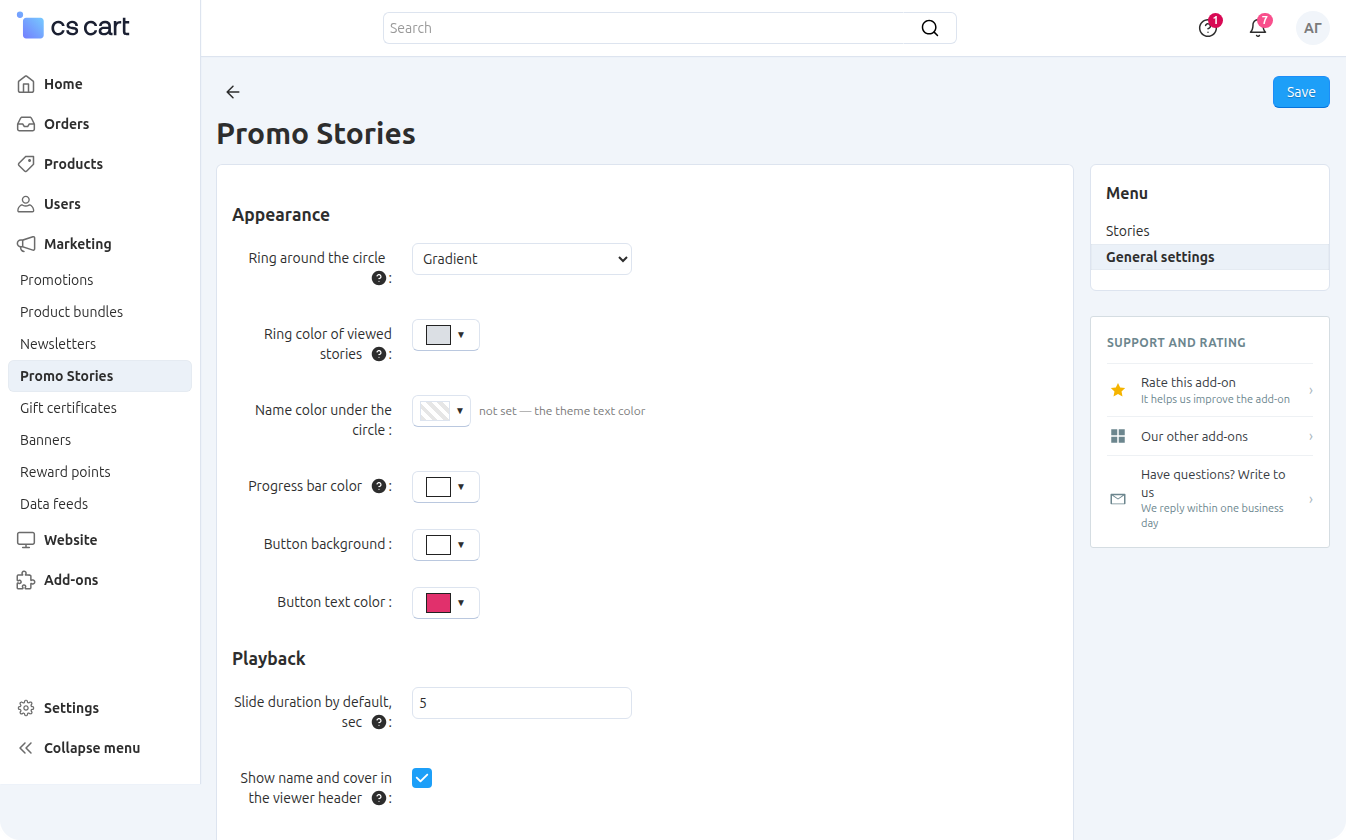The width and height of the screenshot is (1346, 840).
Task: Click the Products tag icon in sidebar
Action: (x=27, y=164)
